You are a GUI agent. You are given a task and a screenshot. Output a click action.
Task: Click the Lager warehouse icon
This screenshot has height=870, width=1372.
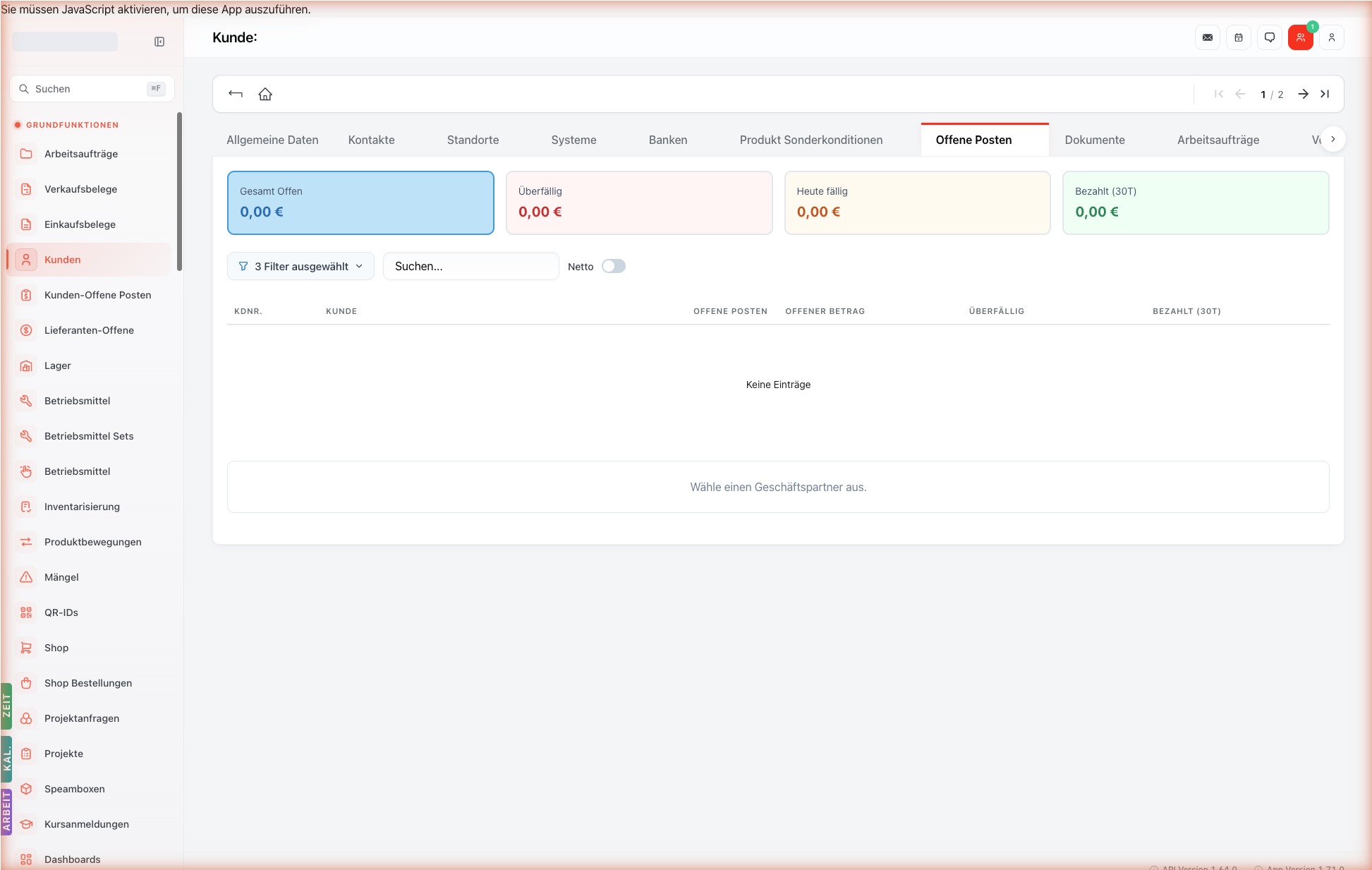(26, 365)
